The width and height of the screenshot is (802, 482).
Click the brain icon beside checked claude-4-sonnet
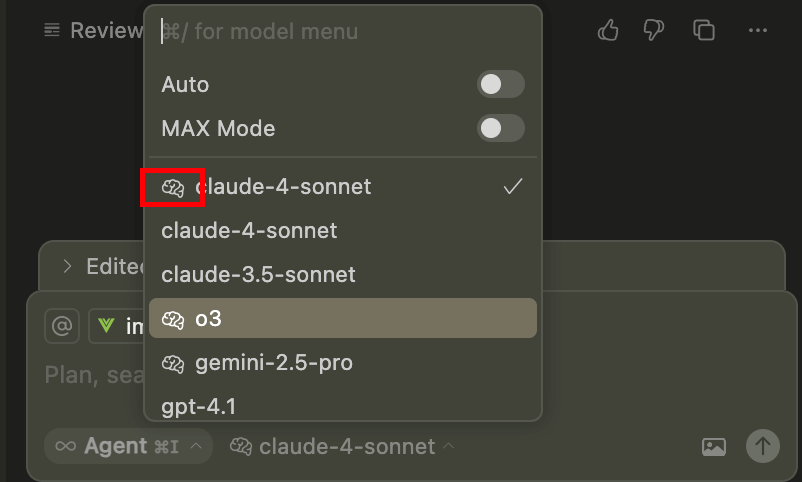(173, 187)
